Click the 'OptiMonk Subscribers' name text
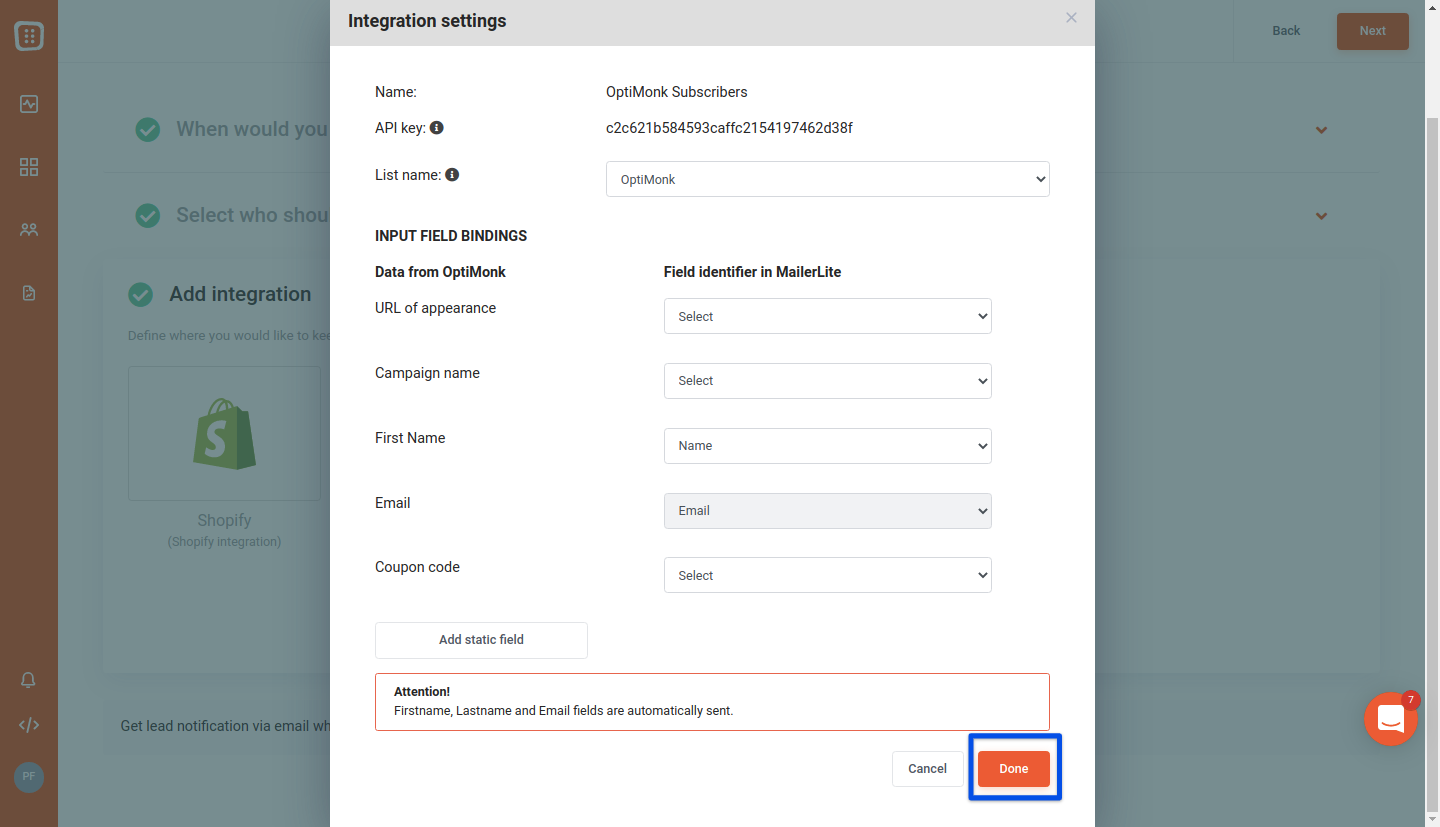The height and width of the screenshot is (827, 1440). tap(677, 92)
